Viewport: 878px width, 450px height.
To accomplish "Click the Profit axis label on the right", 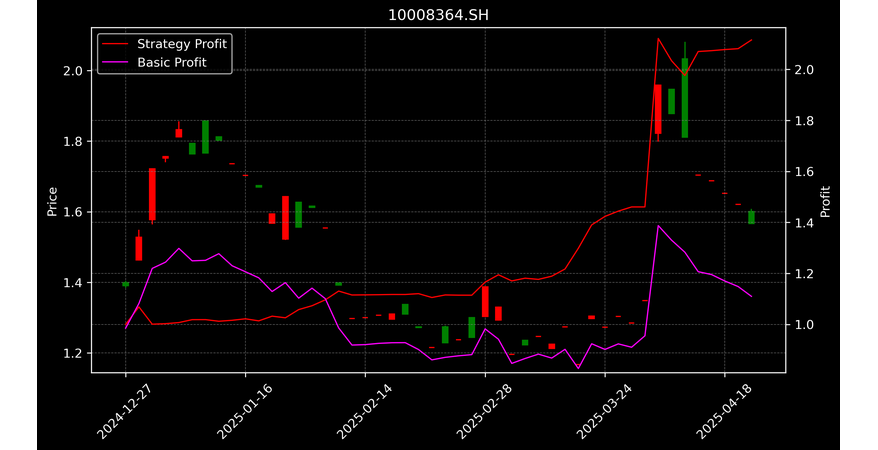I will pyautogui.click(x=825, y=201).
